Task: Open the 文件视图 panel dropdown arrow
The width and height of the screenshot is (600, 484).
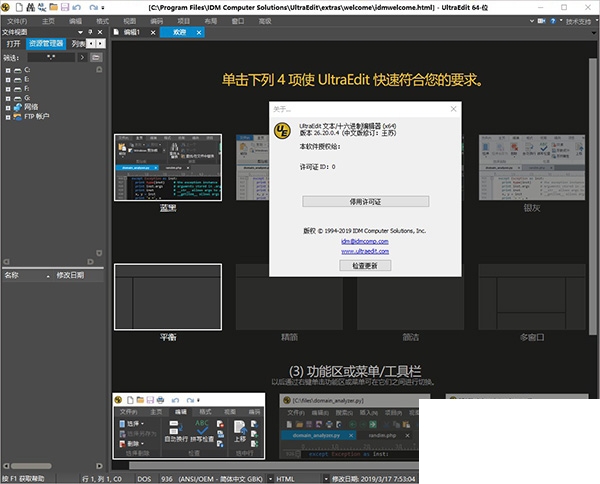Action: 80,32
